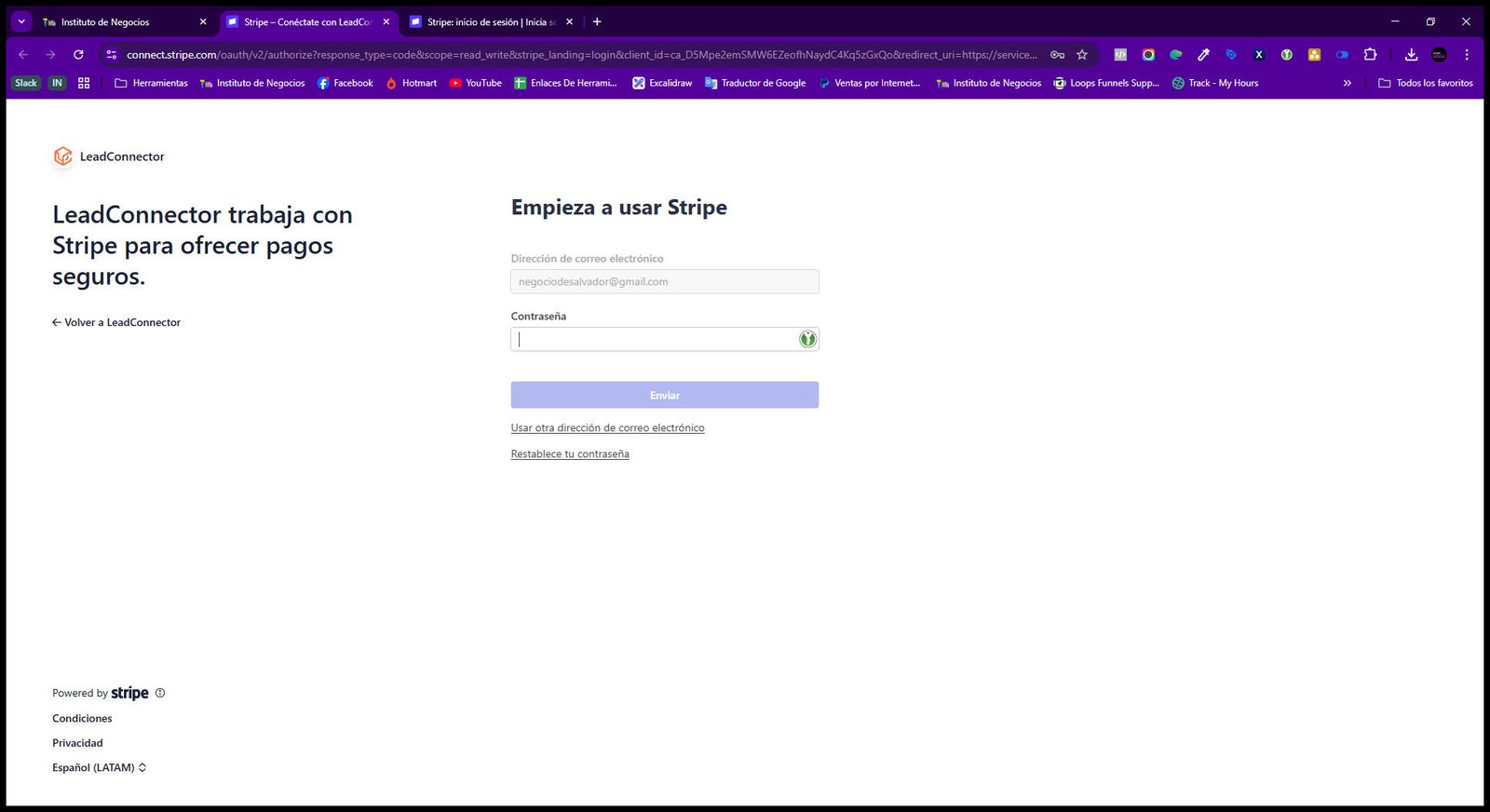The image size is (1490, 812).
Task: Click the info icon next to Powered by Stripe
Action: pos(160,693)
